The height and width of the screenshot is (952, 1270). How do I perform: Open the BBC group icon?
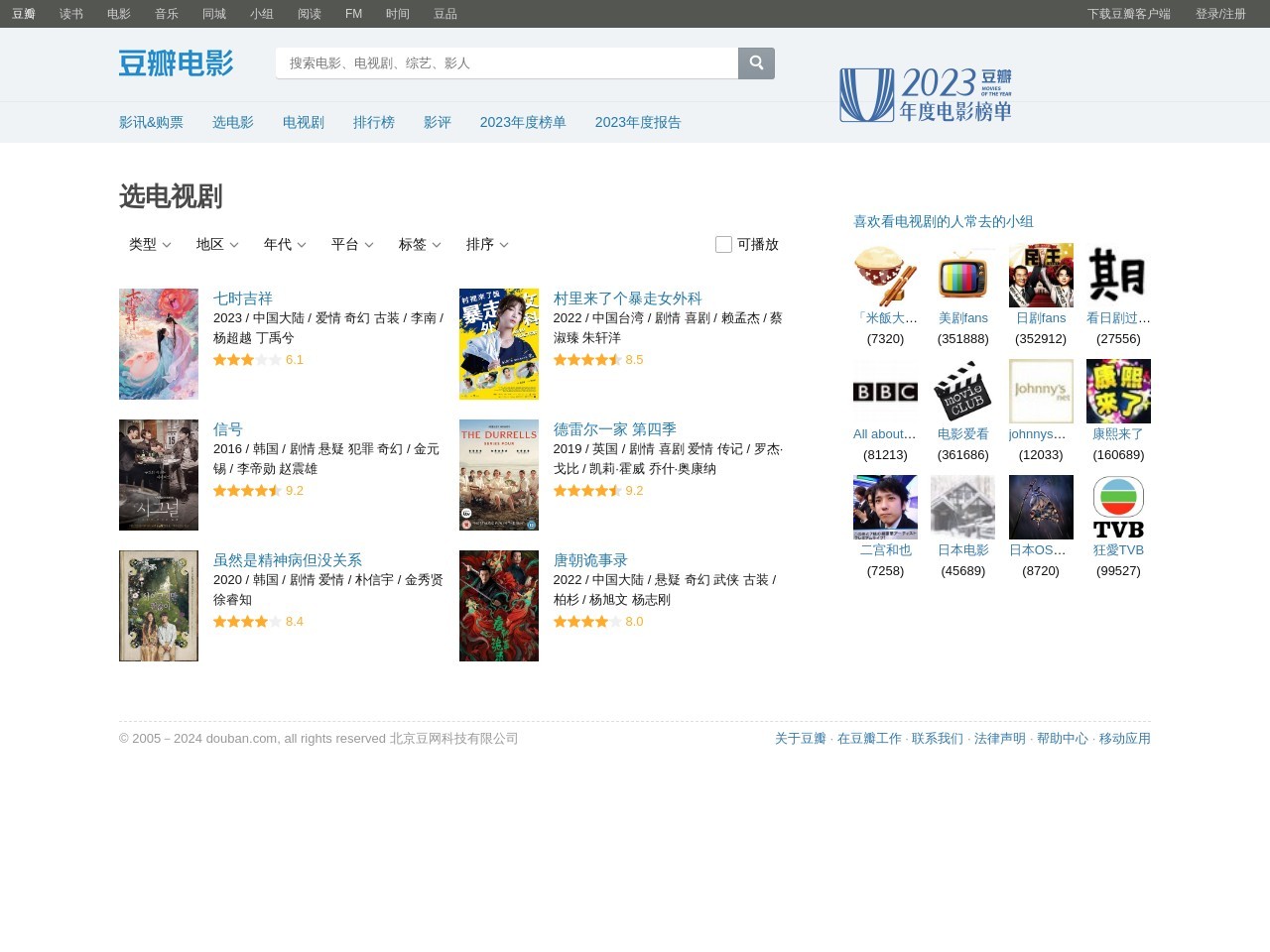[x=885, y=391]
